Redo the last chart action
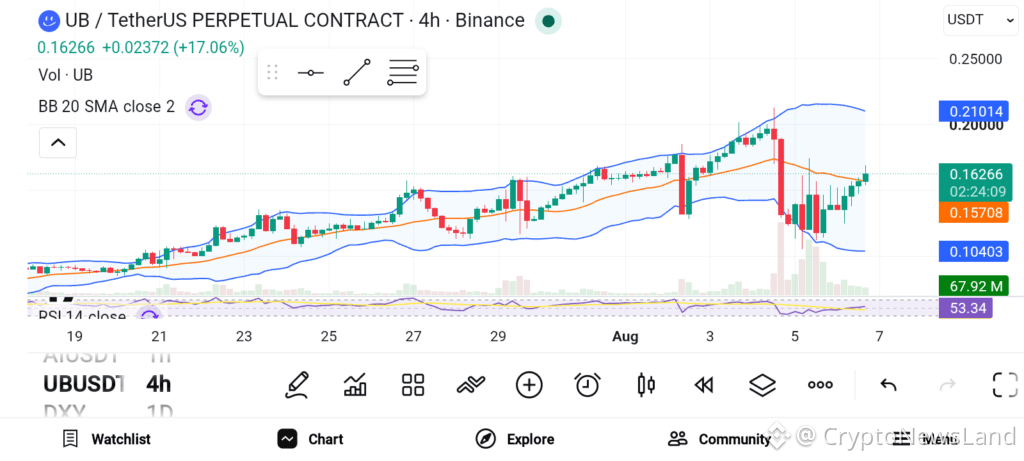The height and width of the screenshot is (461, 1024). pyautogui.click(x=947, y=385)
